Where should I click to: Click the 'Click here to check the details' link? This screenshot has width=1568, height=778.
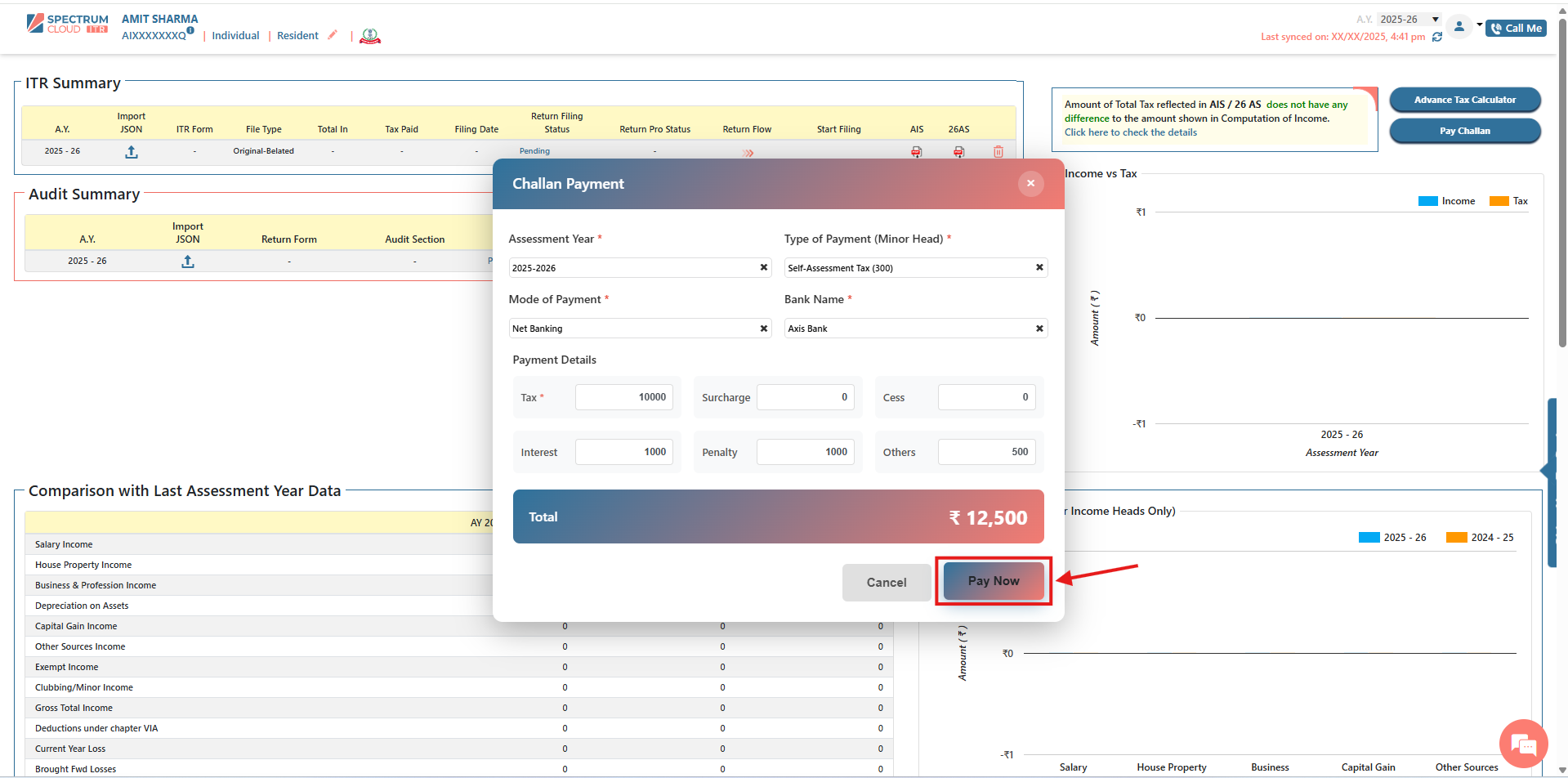(1130, 132)
